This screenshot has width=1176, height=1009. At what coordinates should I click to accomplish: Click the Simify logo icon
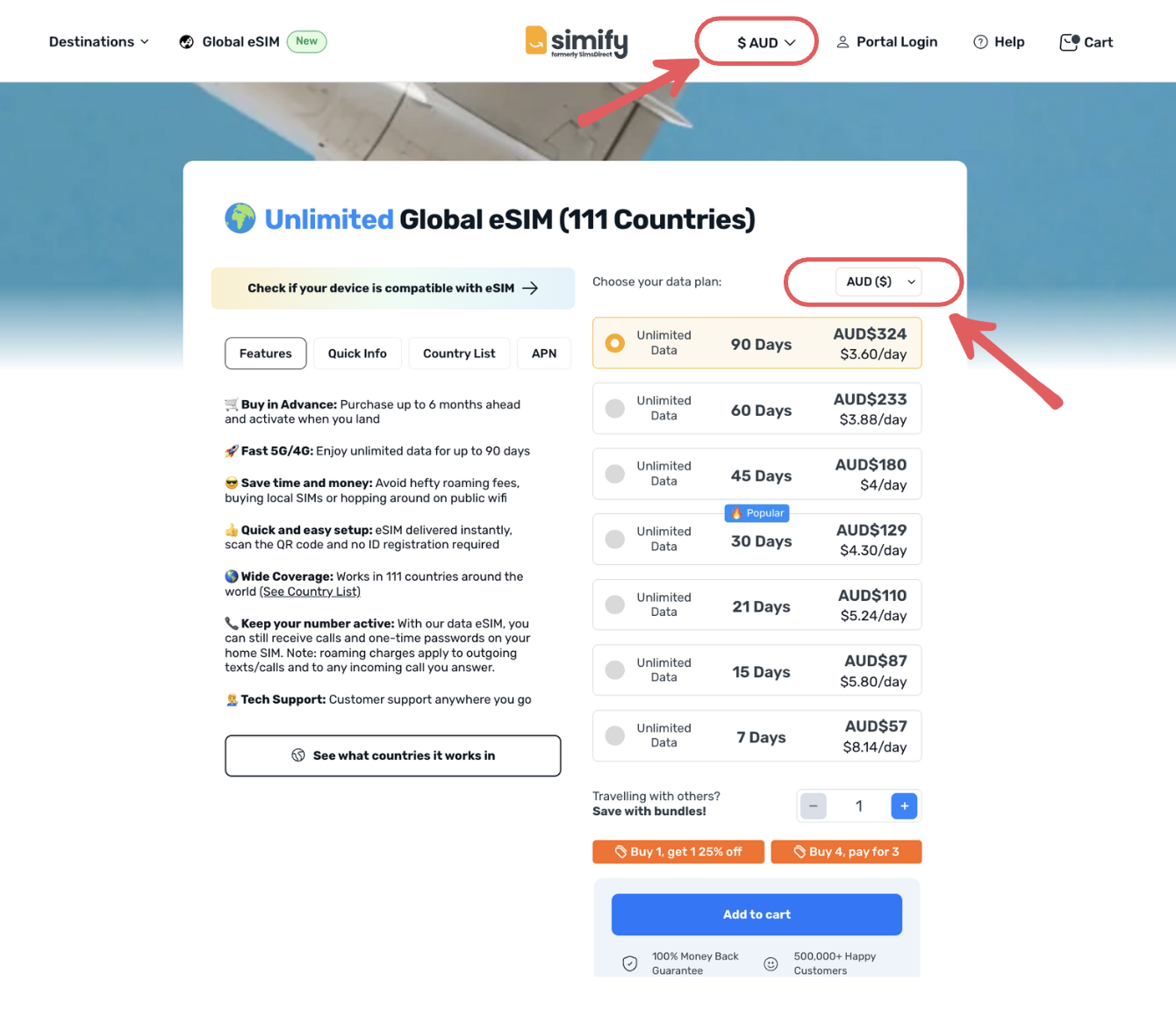click(536, 40)
